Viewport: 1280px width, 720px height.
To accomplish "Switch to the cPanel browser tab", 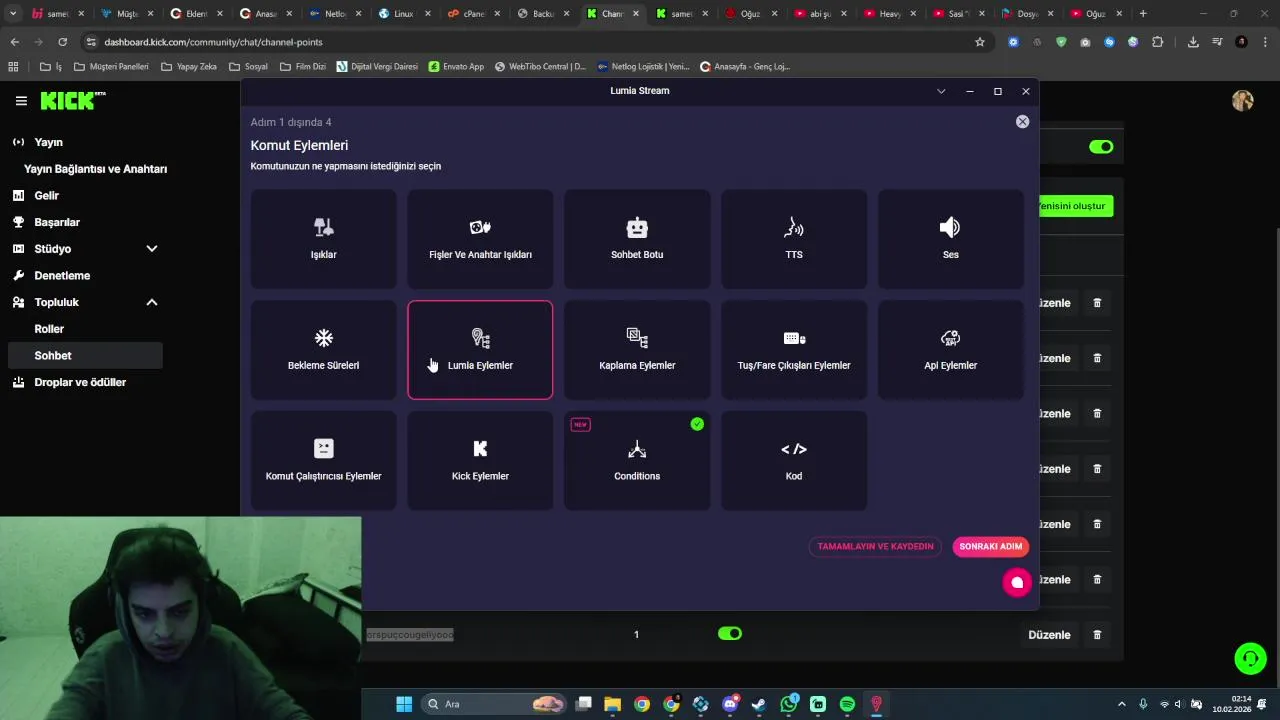I will (473, 14).
